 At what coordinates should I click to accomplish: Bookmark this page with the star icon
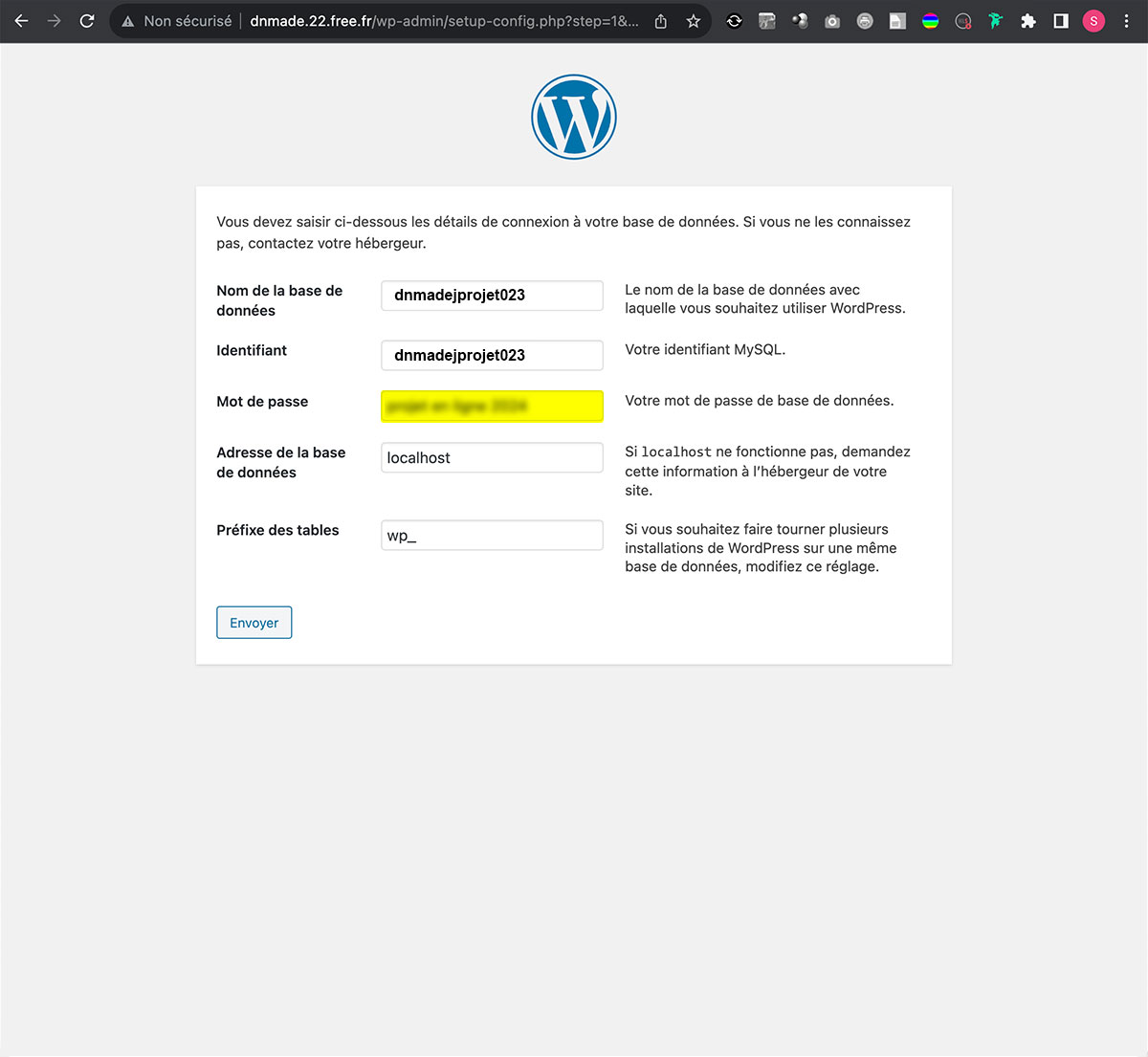694,21
